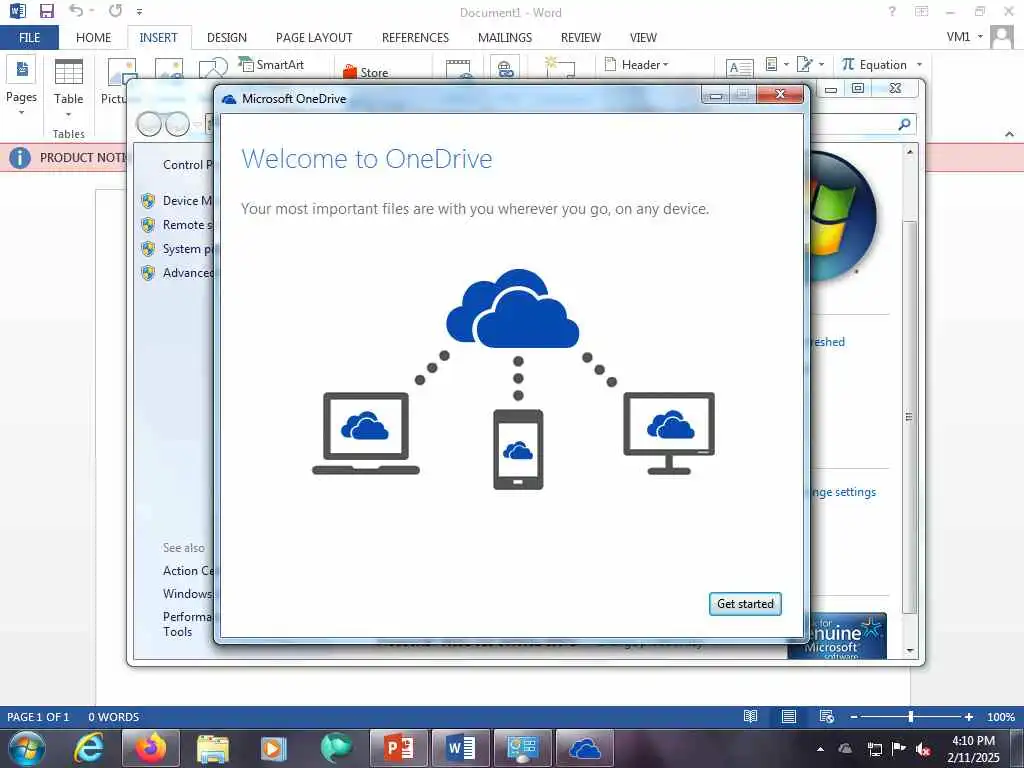Image resolution: width=1024 pixels, height=768 pixels.
Task: Open Remote settings in System window
Action: pos(187,225)
